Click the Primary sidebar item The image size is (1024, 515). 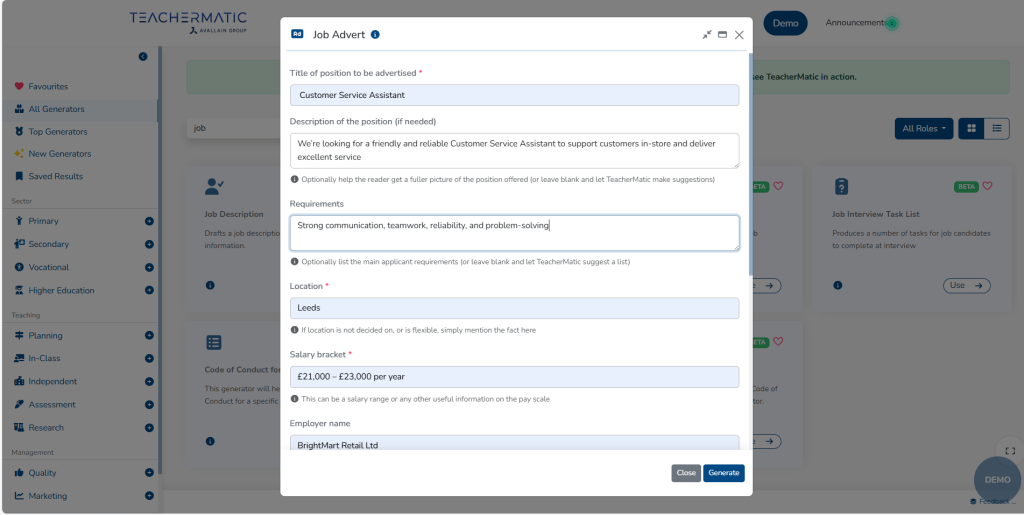(43, 221)
